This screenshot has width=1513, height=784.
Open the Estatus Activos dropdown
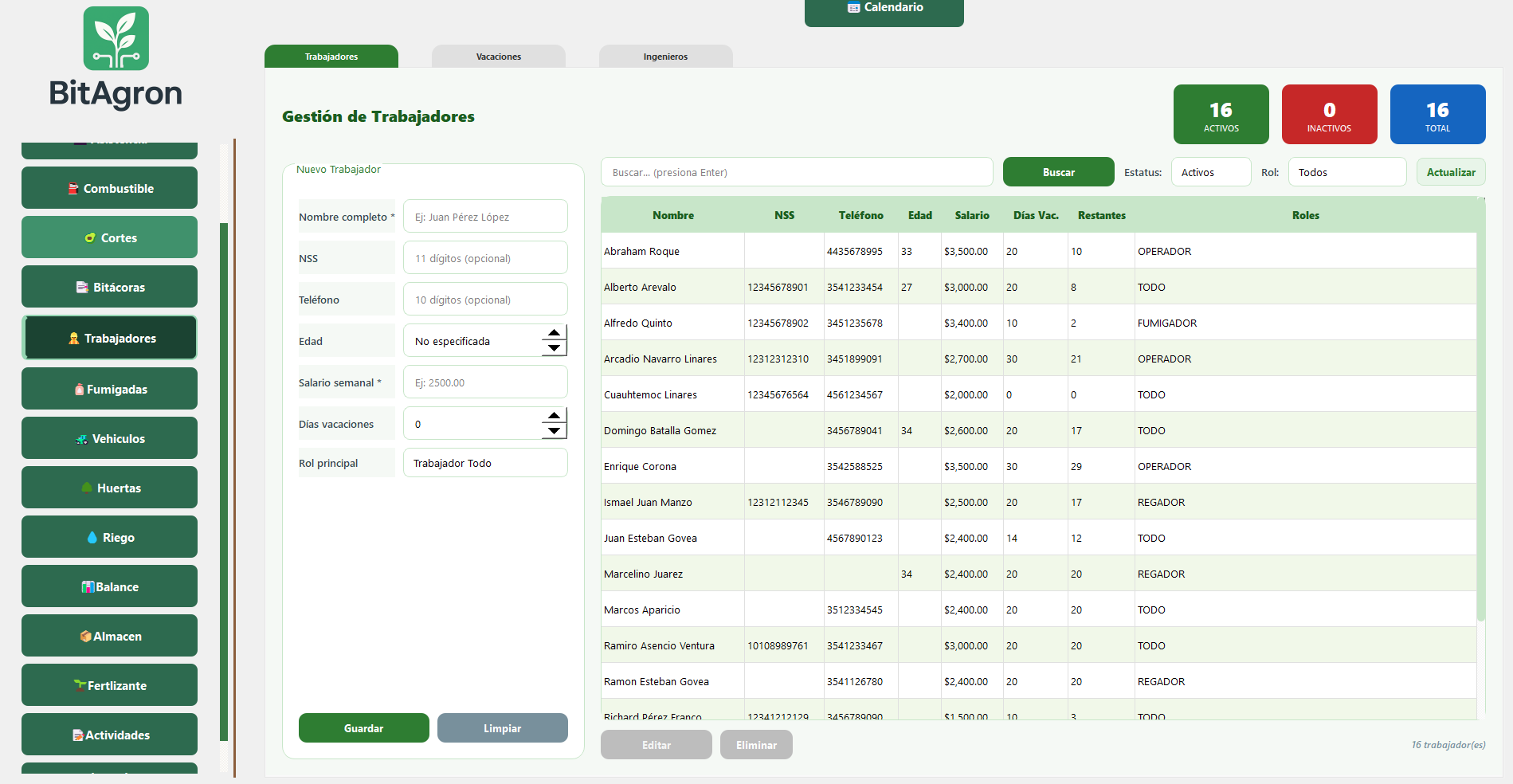coord(1211,172)
